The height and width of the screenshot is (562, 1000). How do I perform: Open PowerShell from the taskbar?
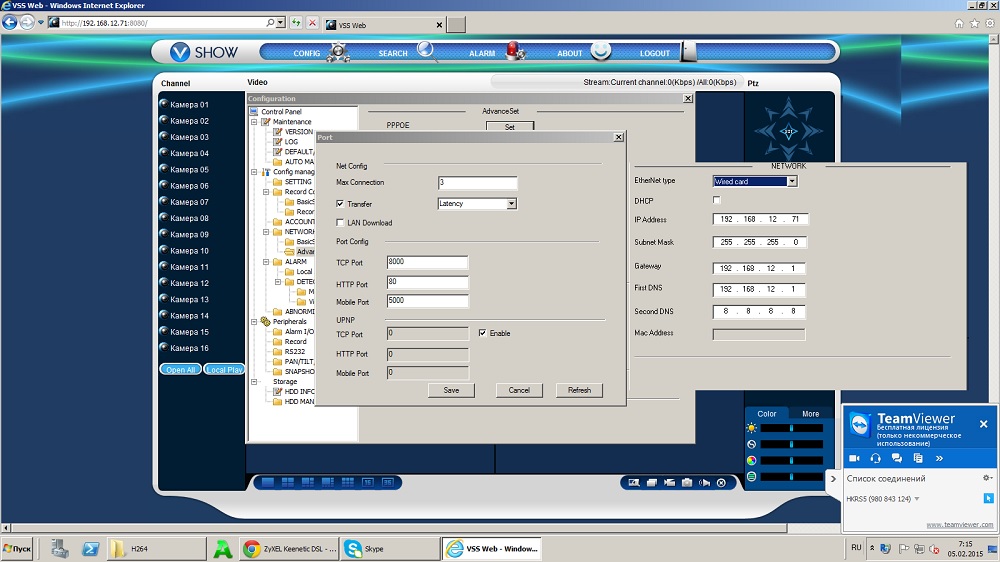(91, 549)
